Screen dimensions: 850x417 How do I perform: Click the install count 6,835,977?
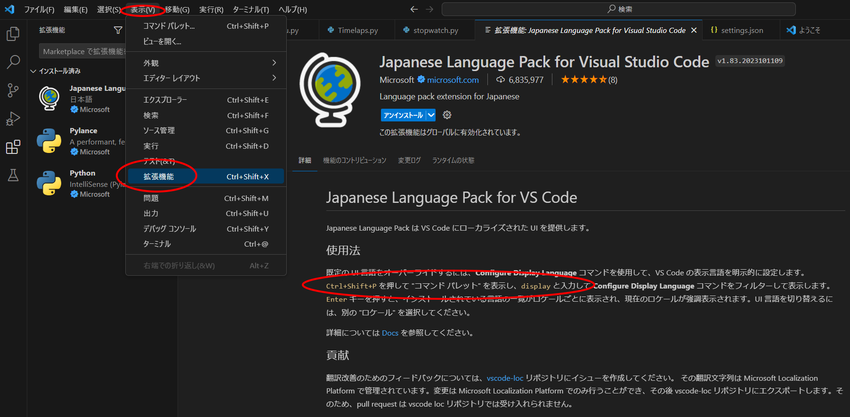(520, 80)
